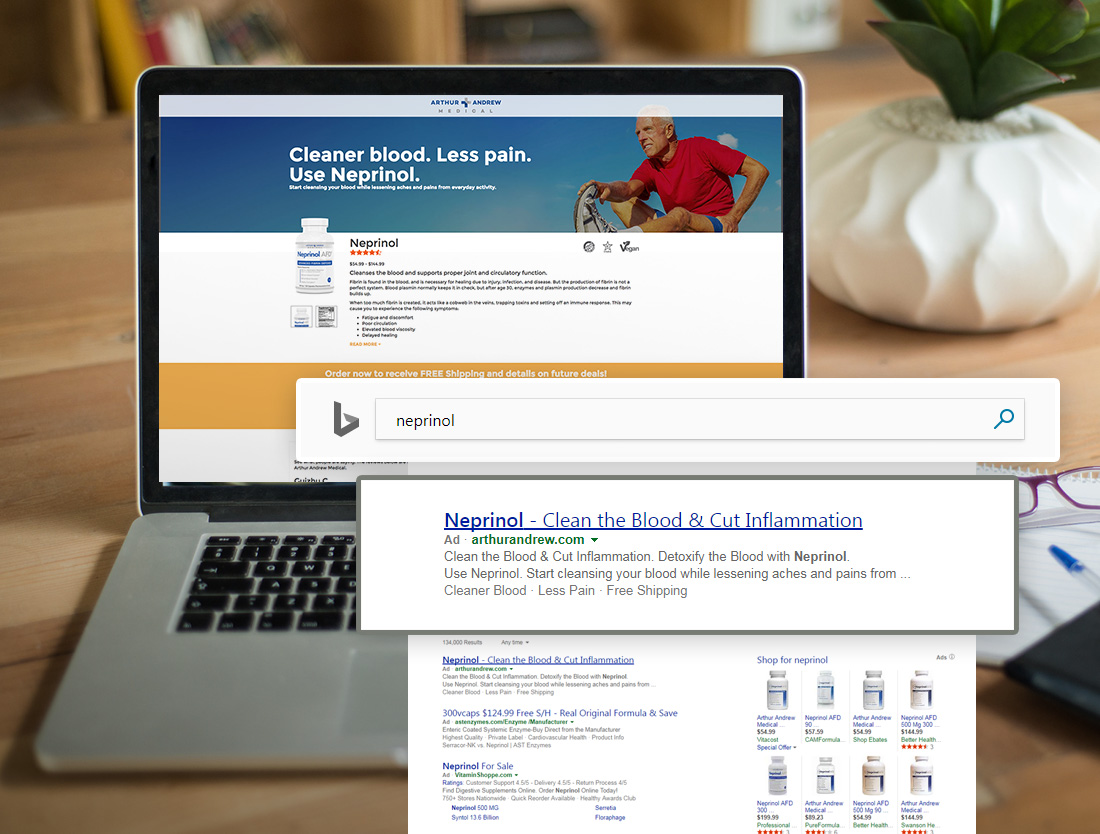Screen dimensions: 1100x834
Task: Click the Shop for neprinol heading
Action: point(792,660)
